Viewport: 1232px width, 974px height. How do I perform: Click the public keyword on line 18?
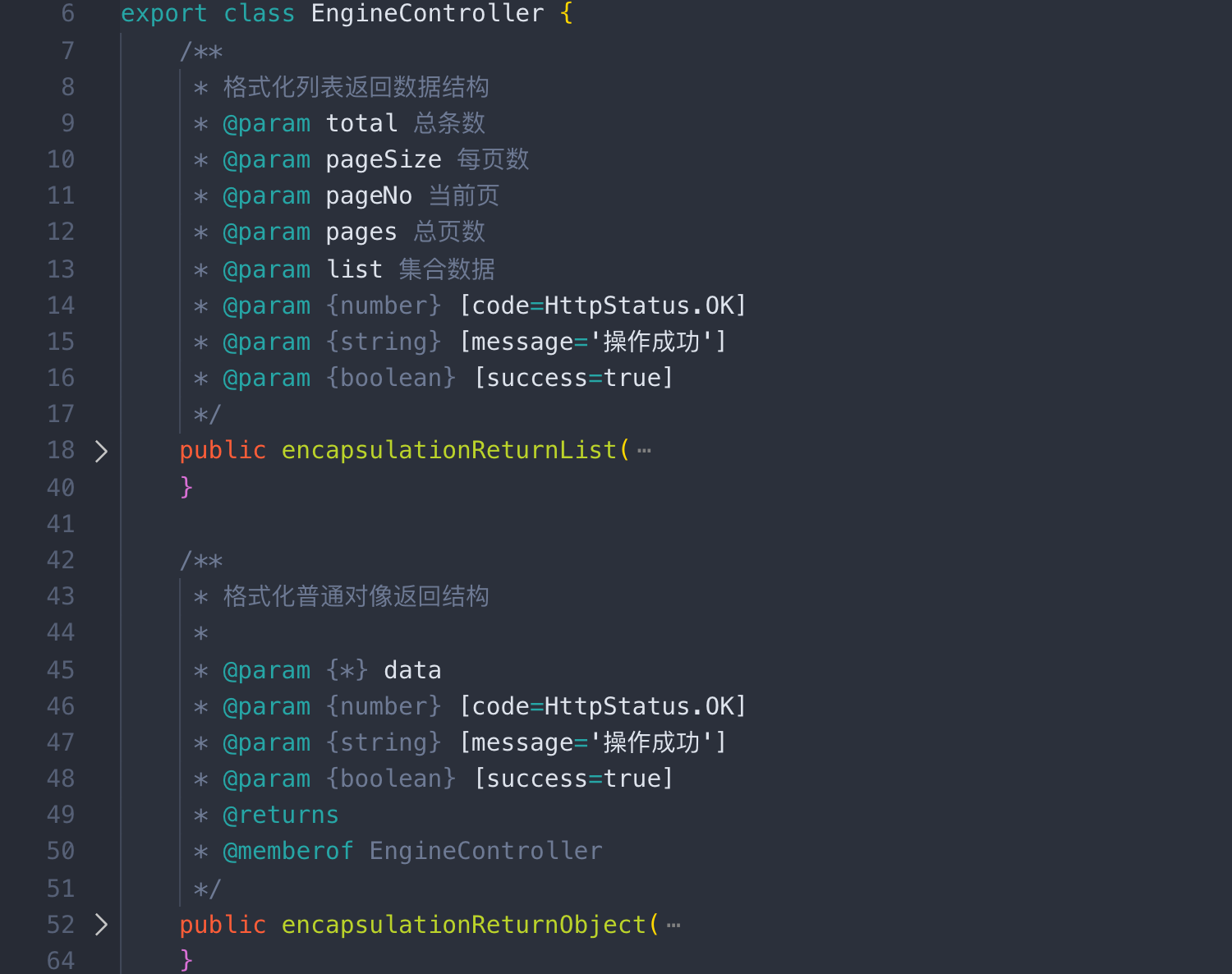(x=223, y=450)
